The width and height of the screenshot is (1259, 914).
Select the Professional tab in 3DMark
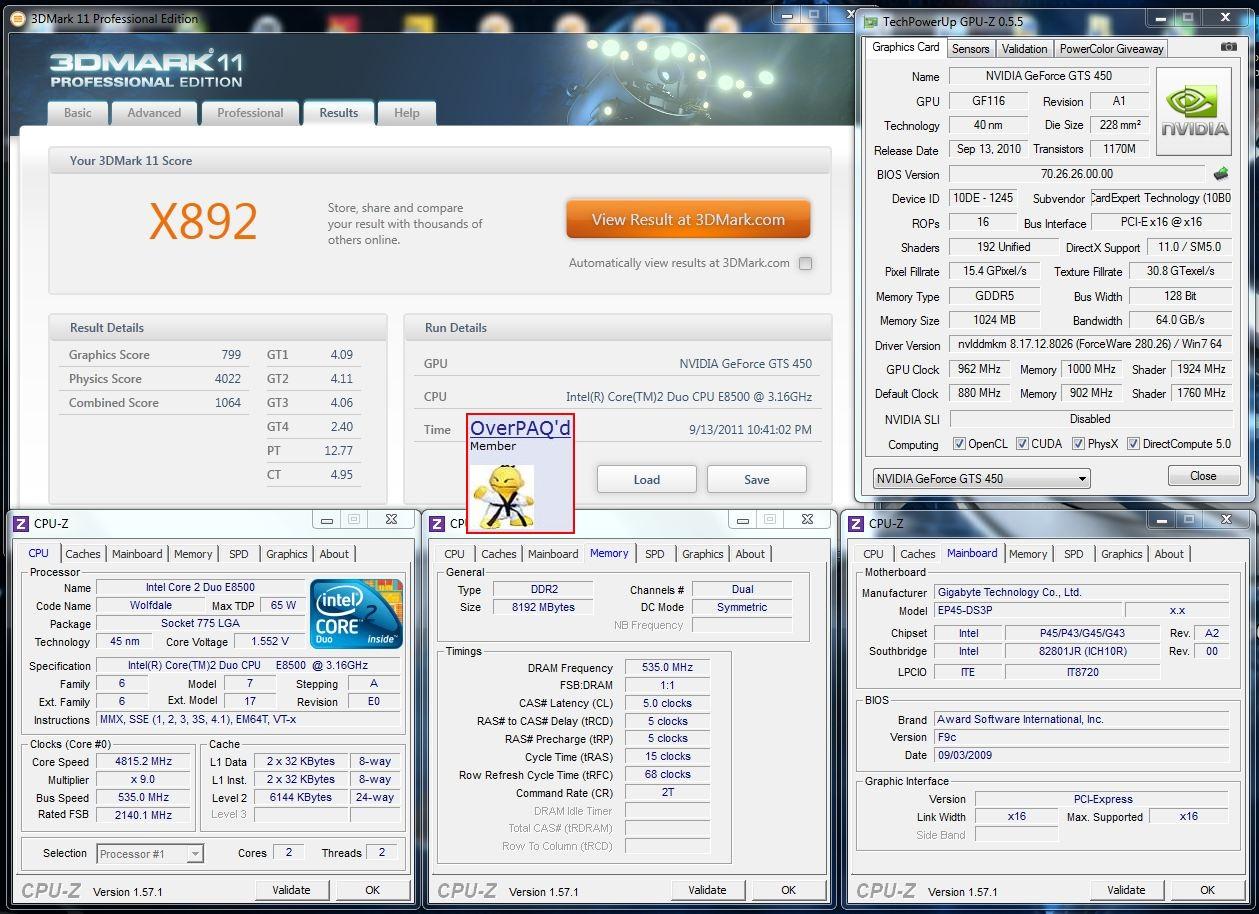[250, 113]
